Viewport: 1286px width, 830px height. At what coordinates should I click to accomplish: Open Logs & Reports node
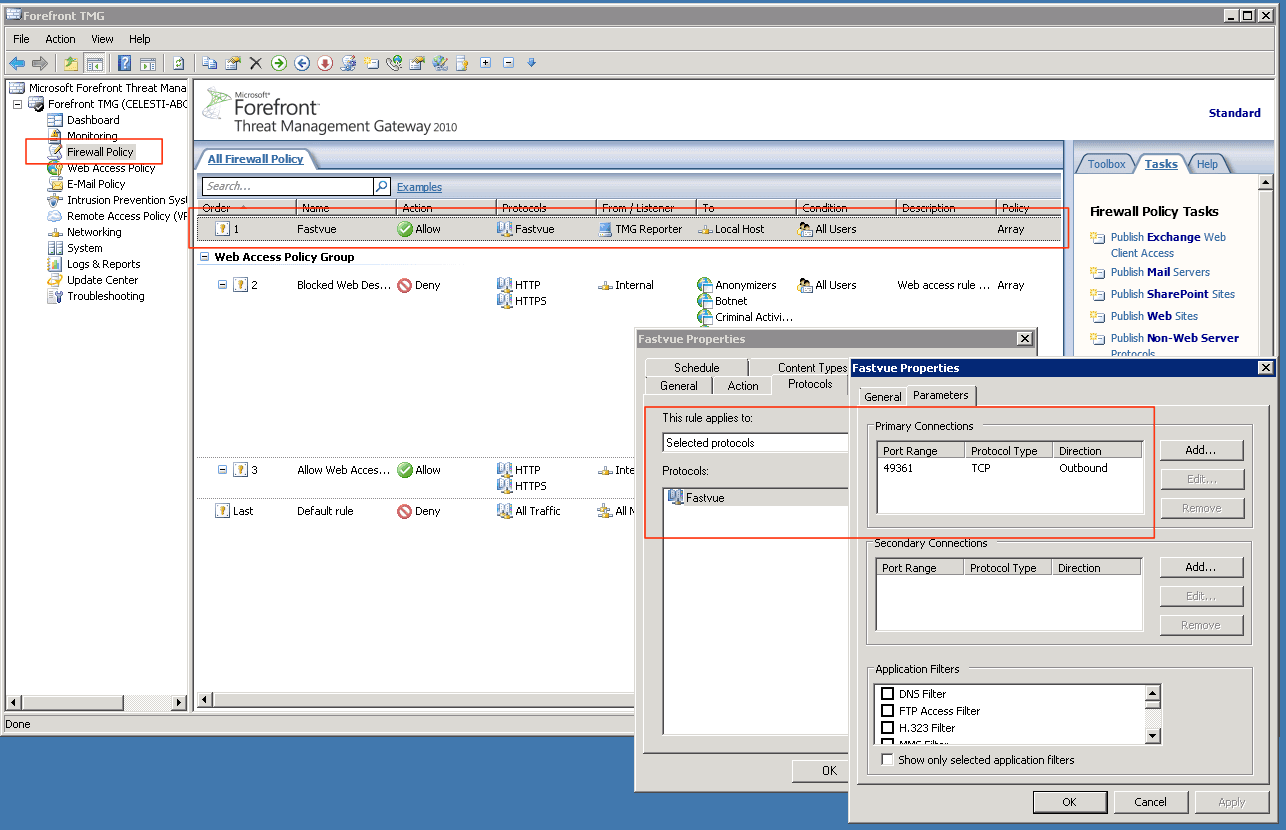coord(103,264)
